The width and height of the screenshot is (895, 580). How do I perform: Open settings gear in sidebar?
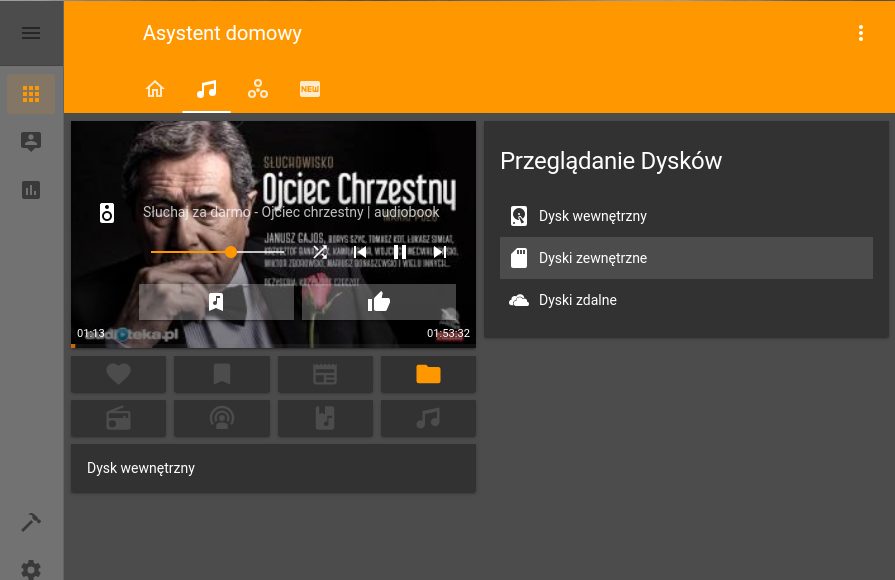31,569
